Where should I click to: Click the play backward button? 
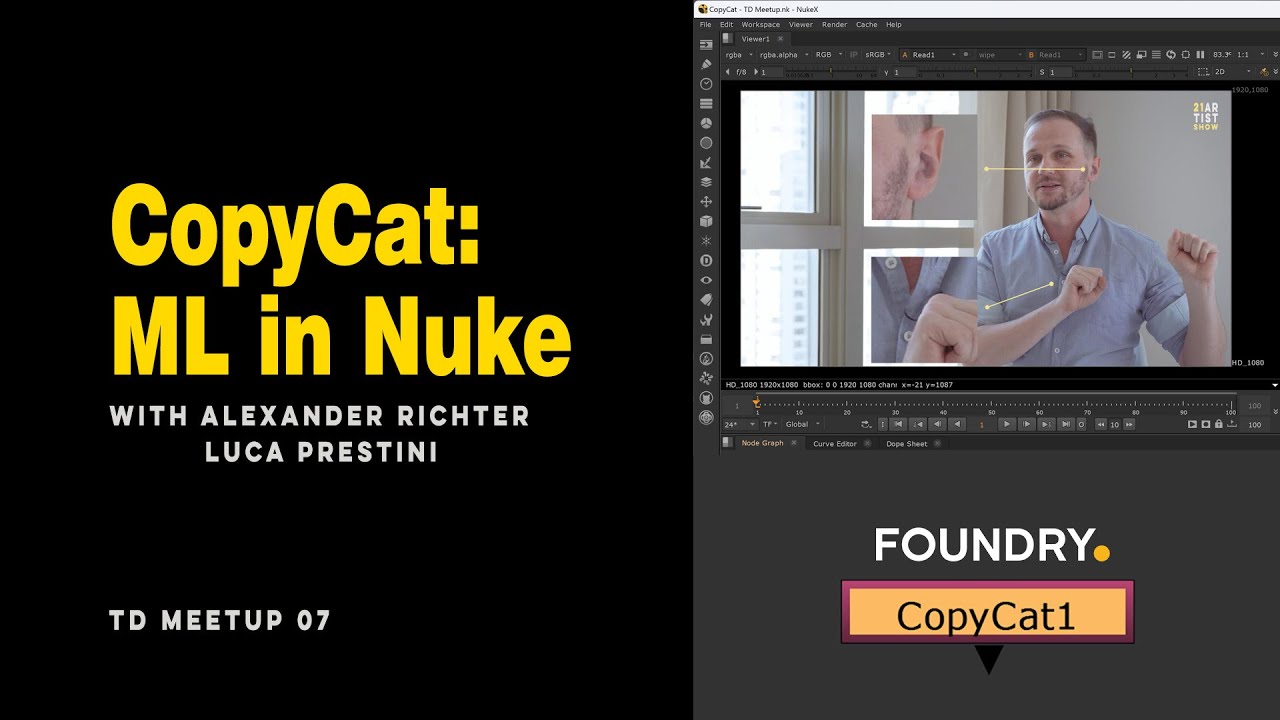pyautogui.click(x=957, y=424)
